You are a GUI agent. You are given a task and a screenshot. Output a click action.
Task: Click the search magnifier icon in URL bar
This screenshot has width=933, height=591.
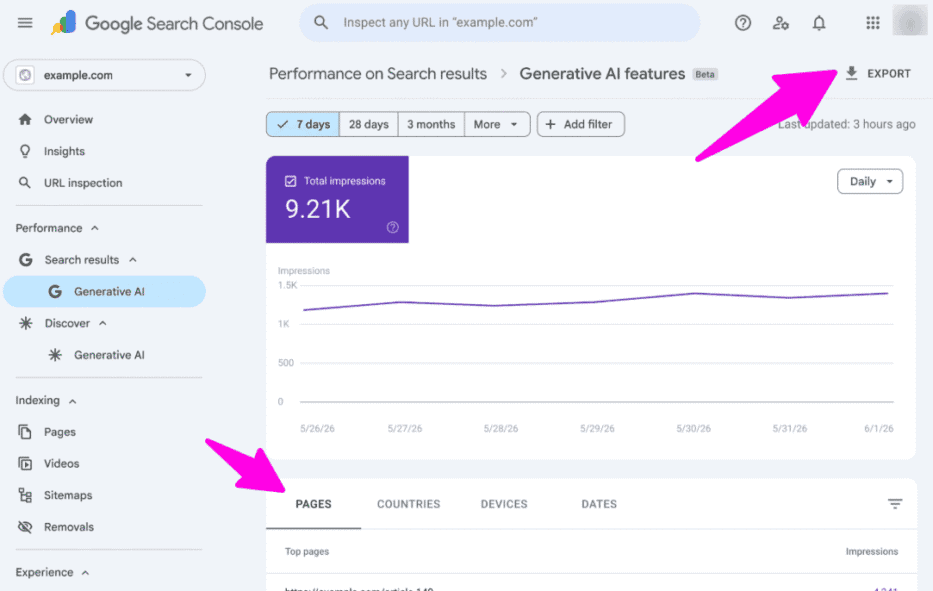321,23
